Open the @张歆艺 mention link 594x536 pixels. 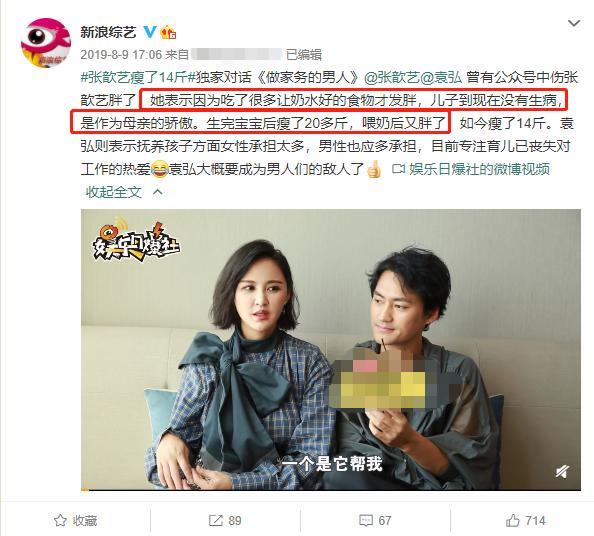pyautogui.click(x=392, y=78)
